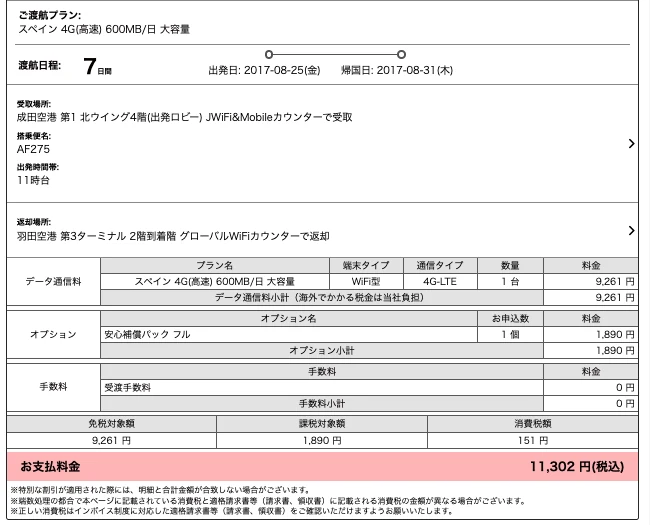This screenshot has height=525, width=650.
Task: Click the last note about インボイス制度
Action: coord(232,511)
